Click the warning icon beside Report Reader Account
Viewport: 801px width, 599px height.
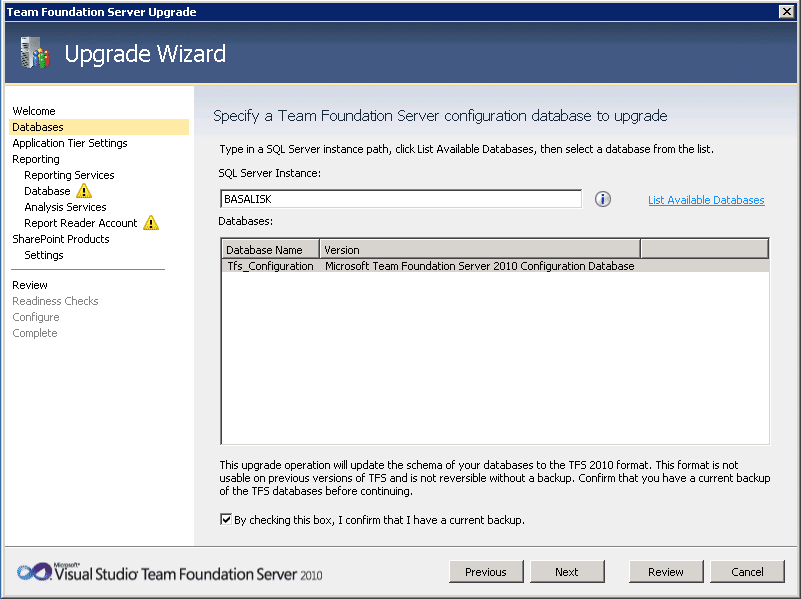point(151,223)
